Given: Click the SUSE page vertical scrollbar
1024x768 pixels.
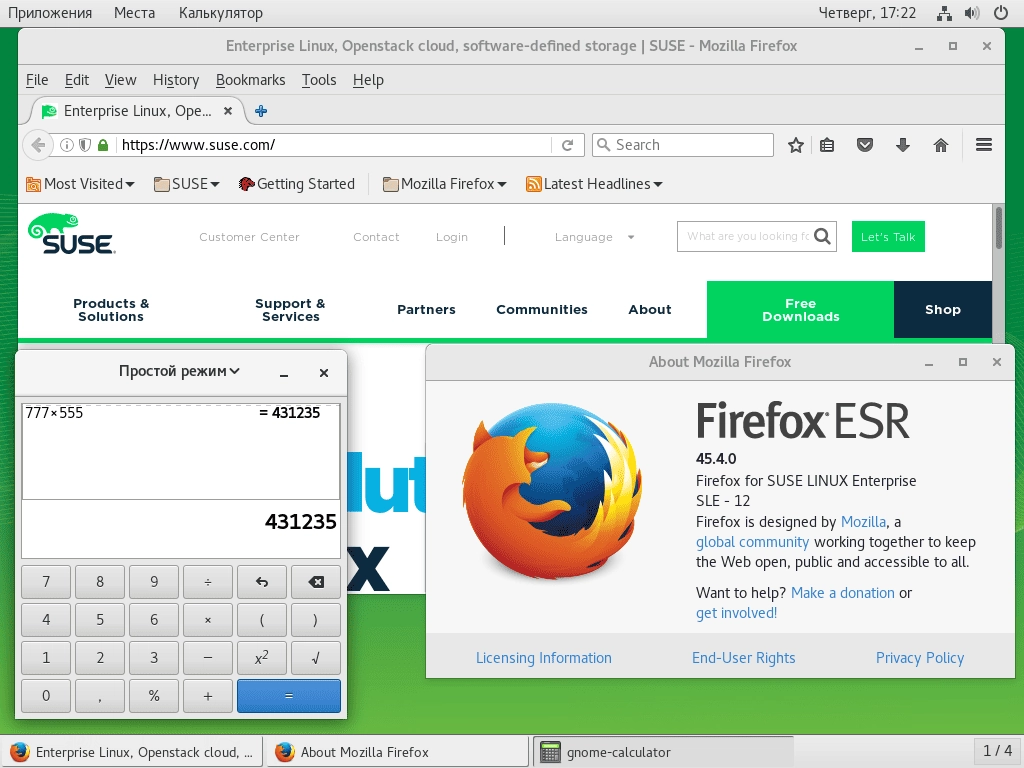Looking at the screenshot, I should (998, 274).
